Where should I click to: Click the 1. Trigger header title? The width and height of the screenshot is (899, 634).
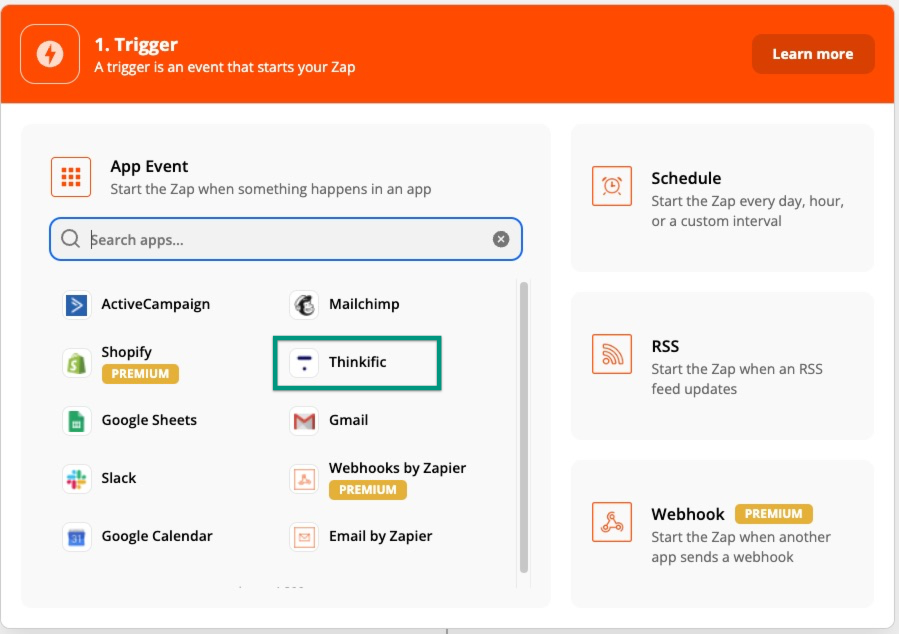[136, 44]
